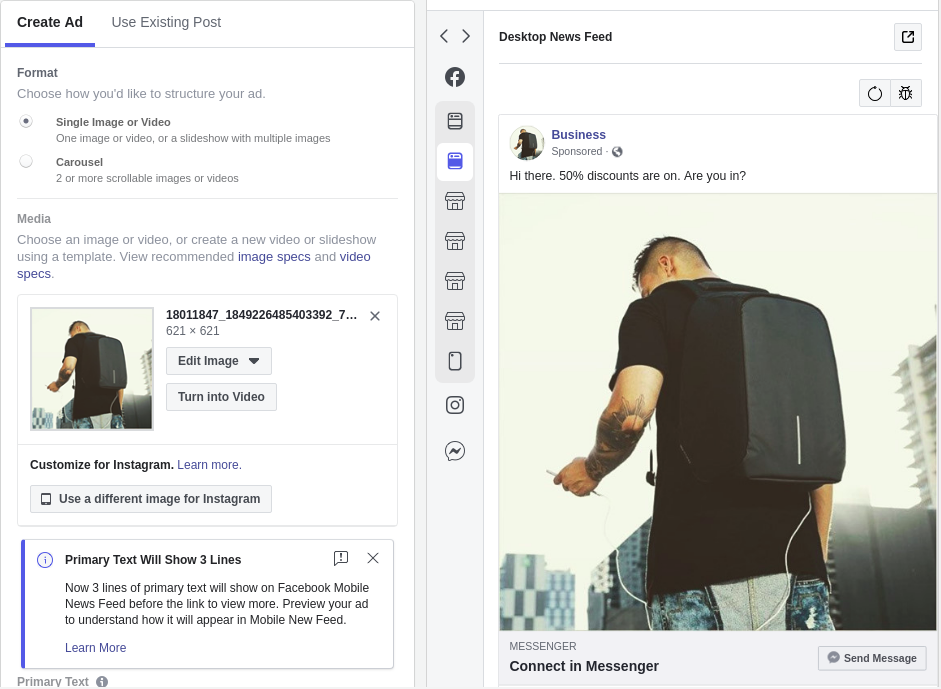
Task: Dismiss the Primary Text notification
Action: pyautogui.click(x=373, y=558)
